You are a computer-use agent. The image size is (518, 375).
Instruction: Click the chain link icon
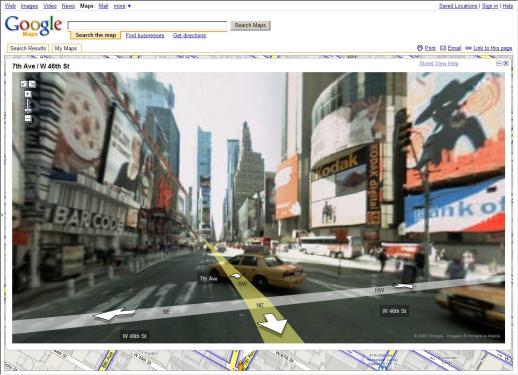468,48
